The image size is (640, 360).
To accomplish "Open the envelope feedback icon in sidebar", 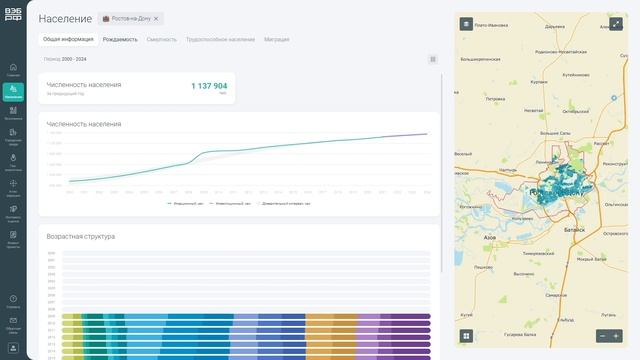I will (x=13, y=324).
